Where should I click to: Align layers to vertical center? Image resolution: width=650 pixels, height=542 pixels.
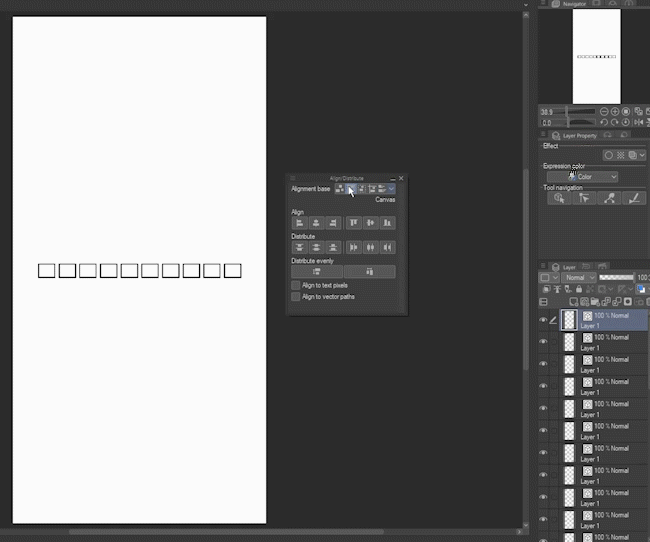[x=370, y=223]
